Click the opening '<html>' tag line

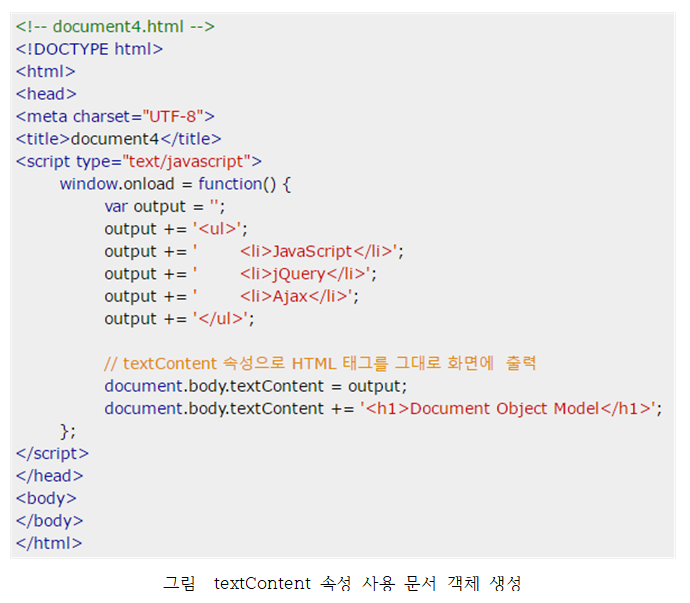[46, 72]
